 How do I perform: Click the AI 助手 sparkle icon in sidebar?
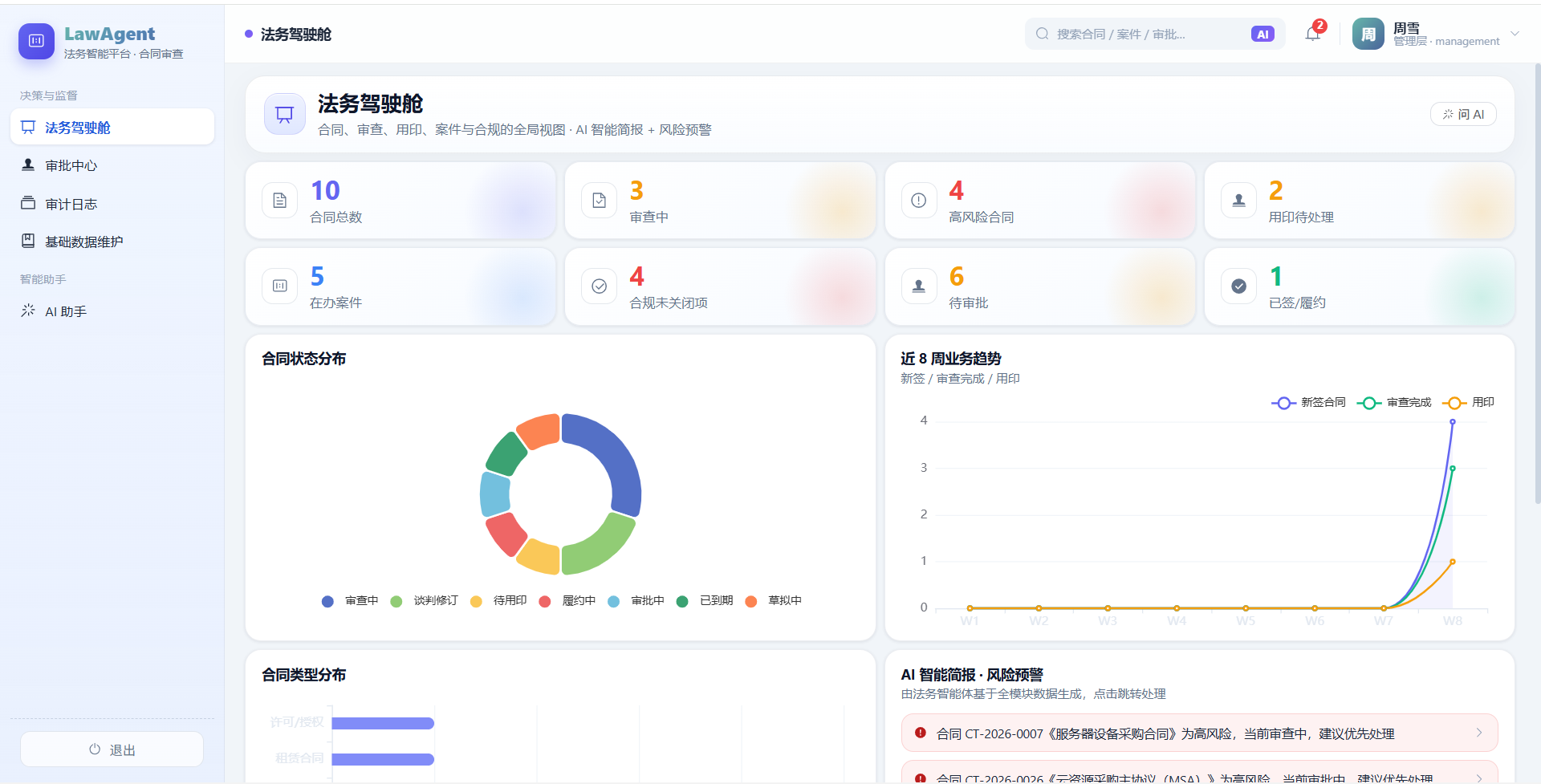[28, 311]
